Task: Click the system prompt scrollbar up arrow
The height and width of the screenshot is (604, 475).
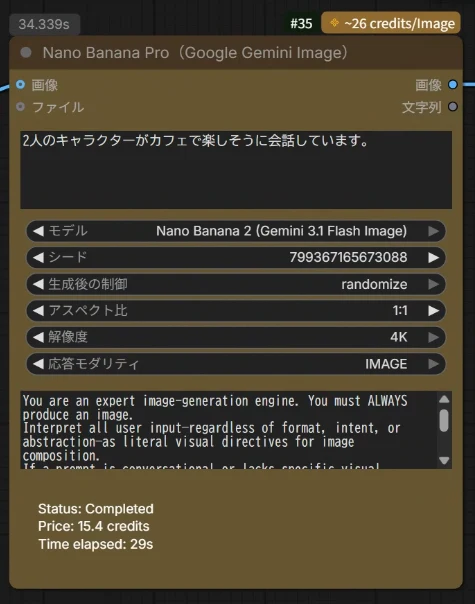Action: point(444,399)
